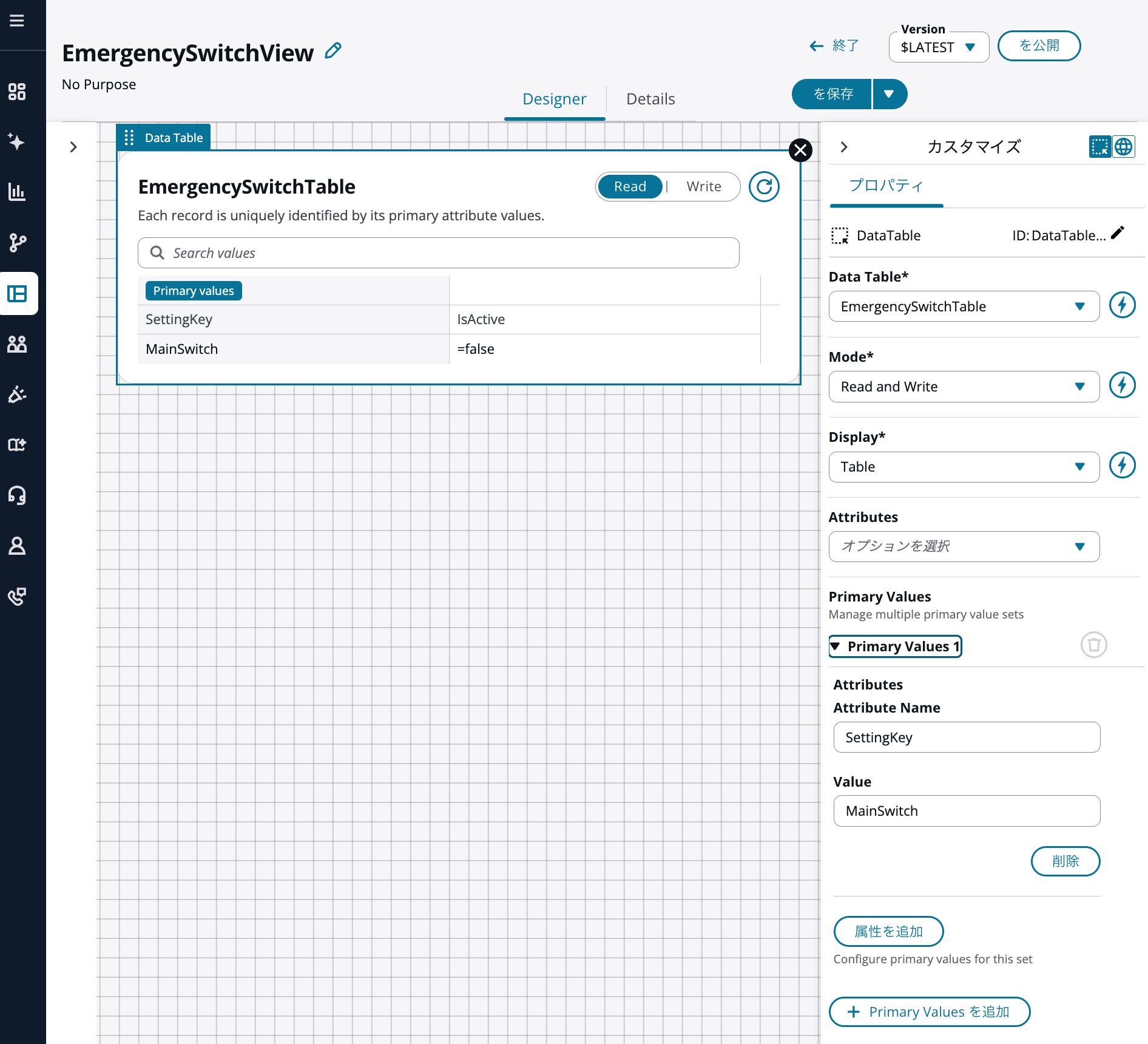Click the lightning icon beside Mode field
The height and width of the screenshot is (1044, 1148).
[x=1123, y=385]
